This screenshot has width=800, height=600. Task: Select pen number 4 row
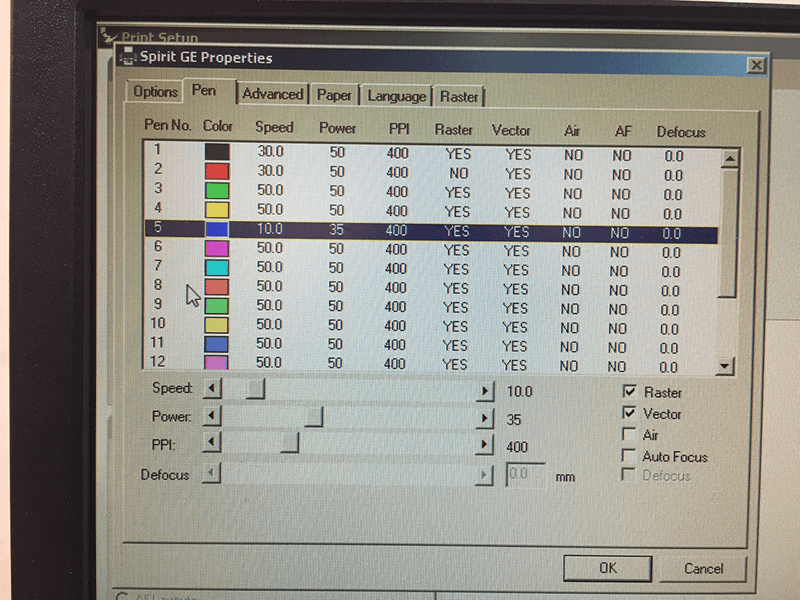431,210
